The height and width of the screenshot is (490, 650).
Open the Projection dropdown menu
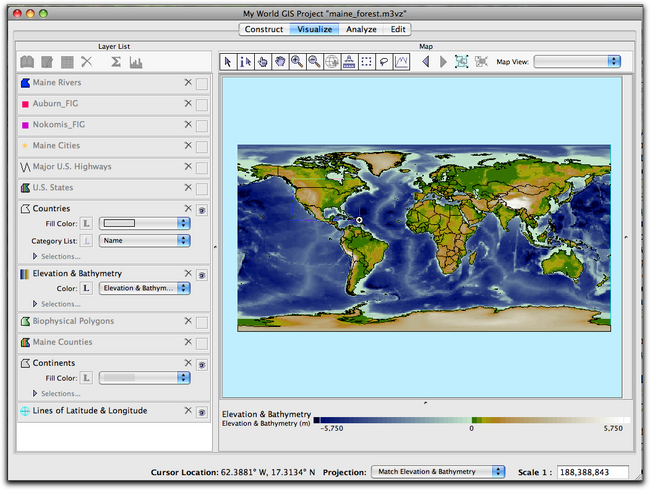[x=438, y=471]
